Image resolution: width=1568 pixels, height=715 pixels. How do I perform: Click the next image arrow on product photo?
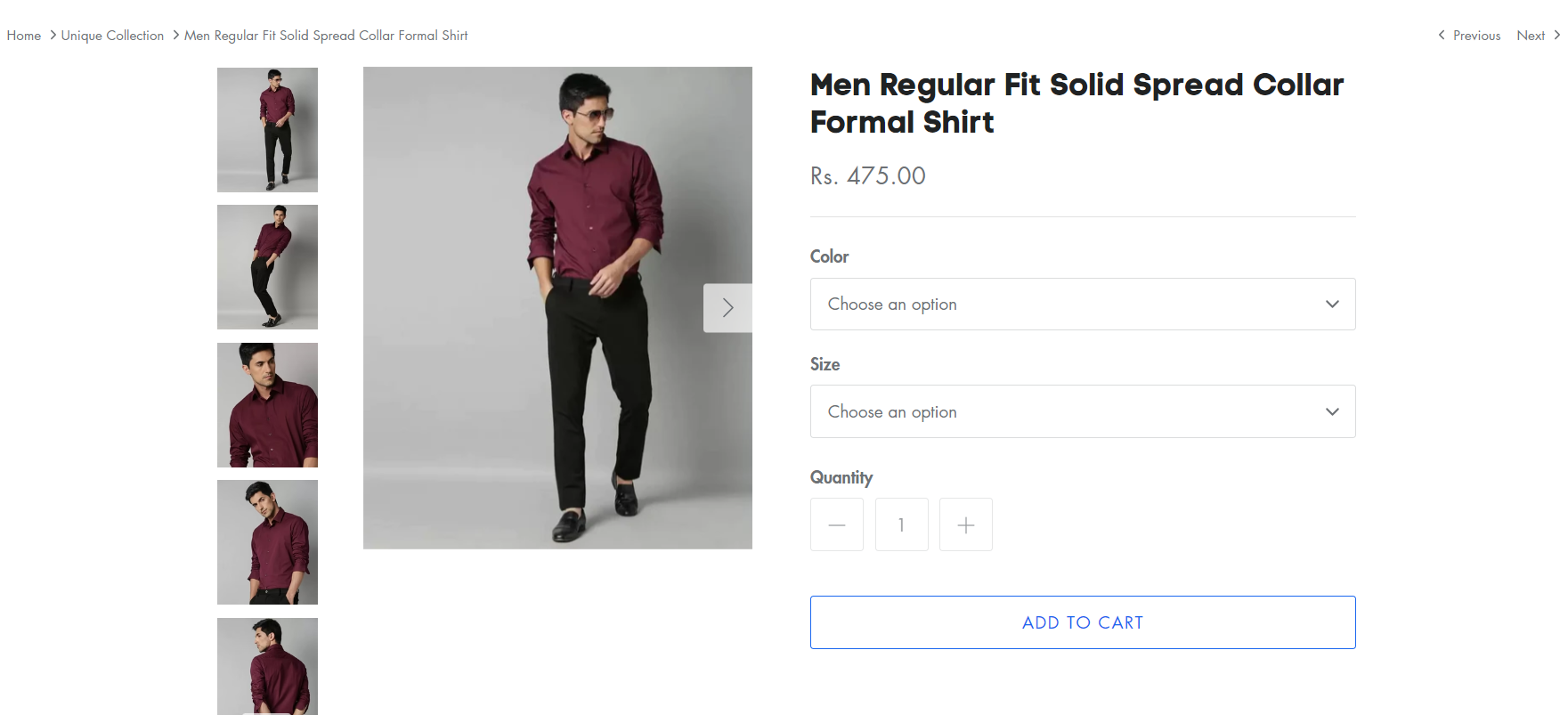click(x=727, y=308)
